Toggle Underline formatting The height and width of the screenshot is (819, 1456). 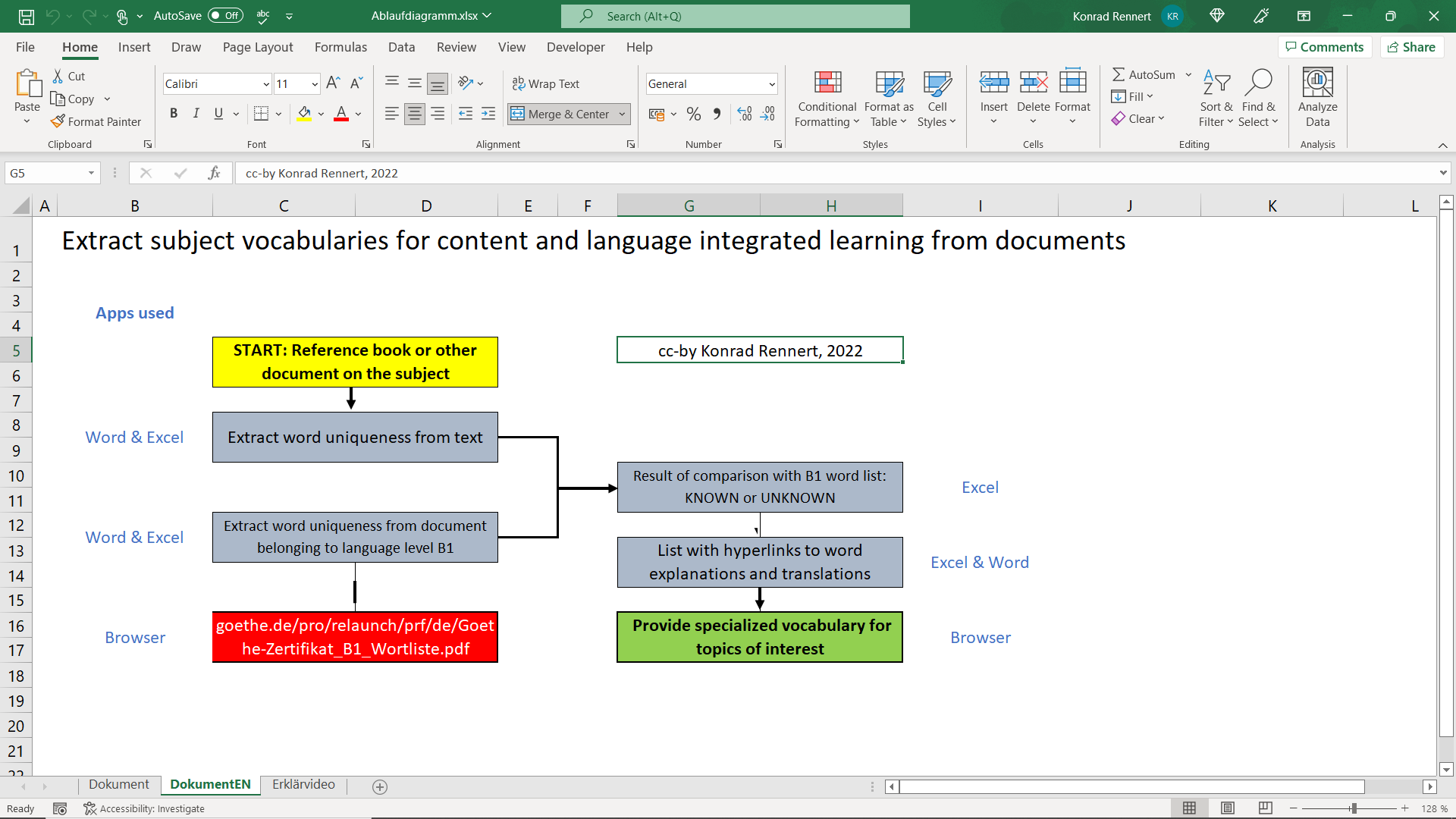(x=218, y=114)
